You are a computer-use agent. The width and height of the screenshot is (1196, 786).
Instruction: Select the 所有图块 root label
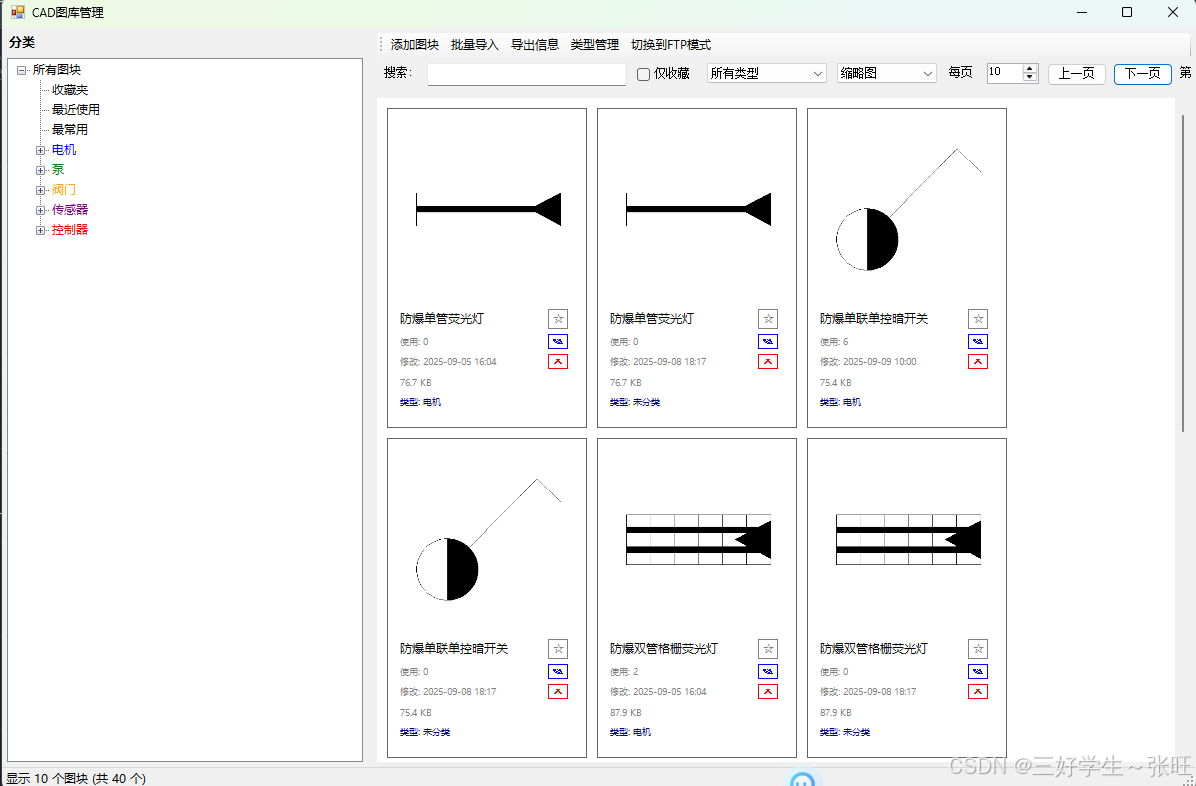[x=57, y=69]
